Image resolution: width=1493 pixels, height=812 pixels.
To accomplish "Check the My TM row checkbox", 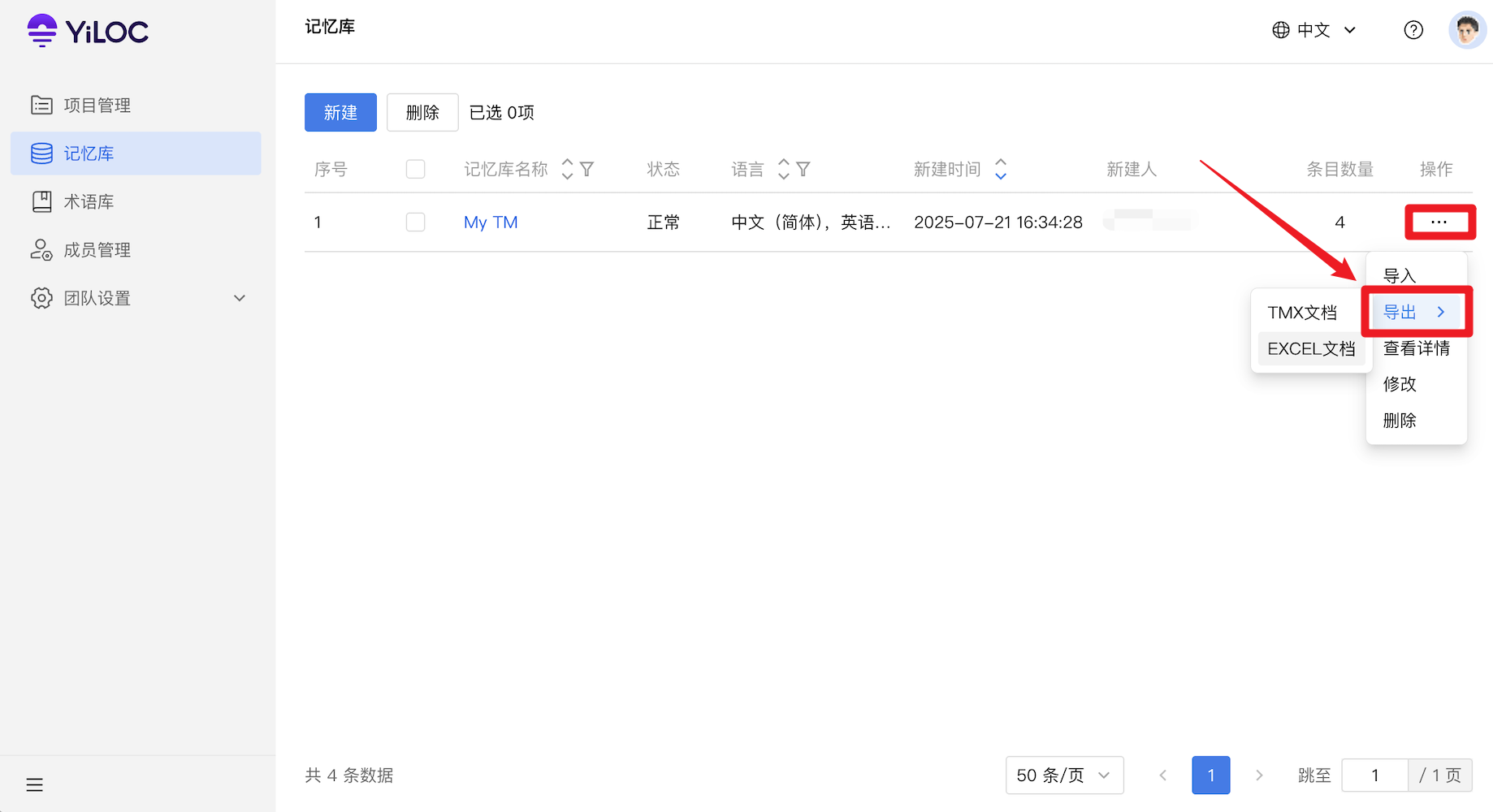I will (415, 222).
